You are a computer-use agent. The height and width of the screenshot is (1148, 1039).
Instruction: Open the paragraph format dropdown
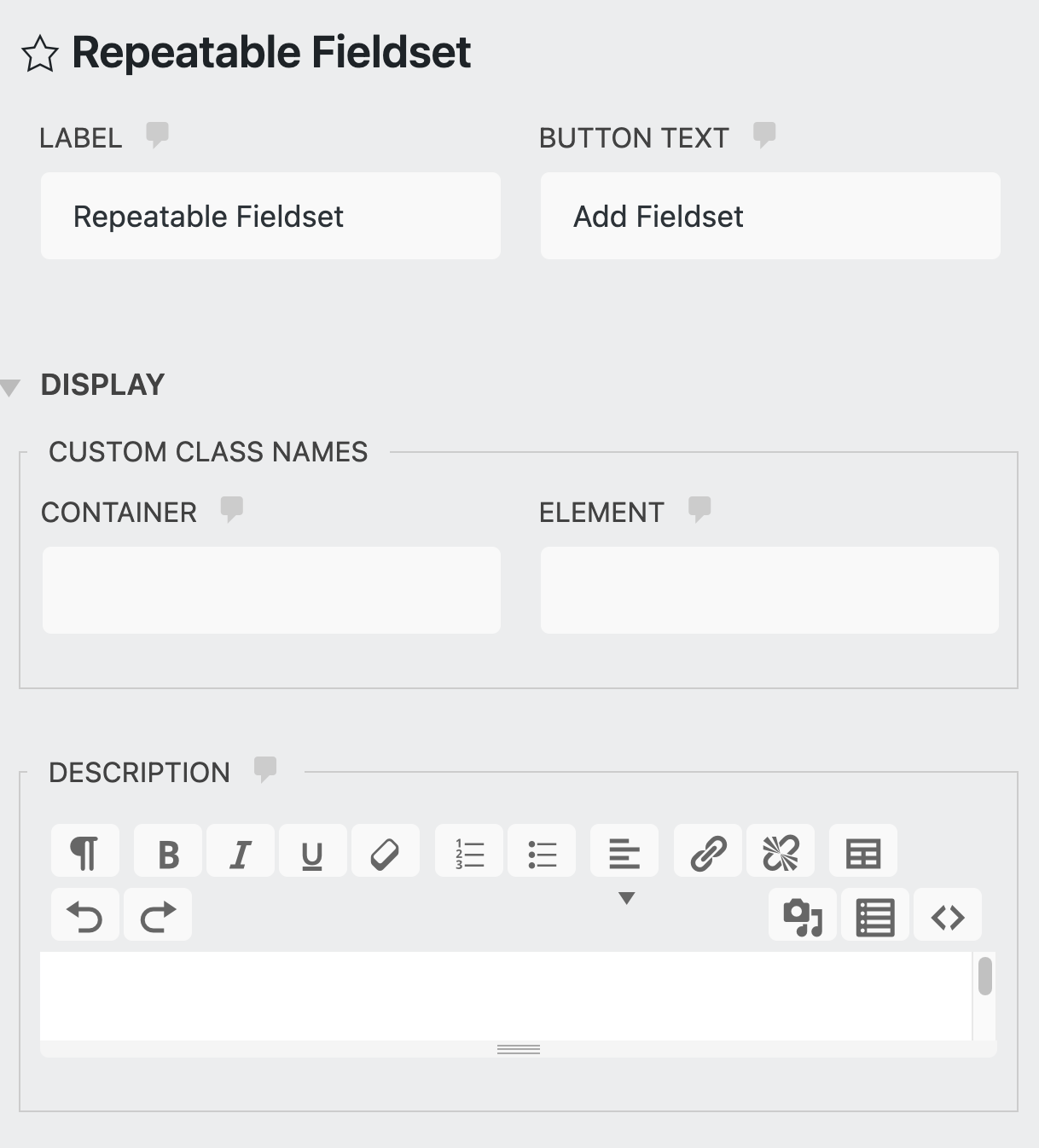[x=85, y=851]
